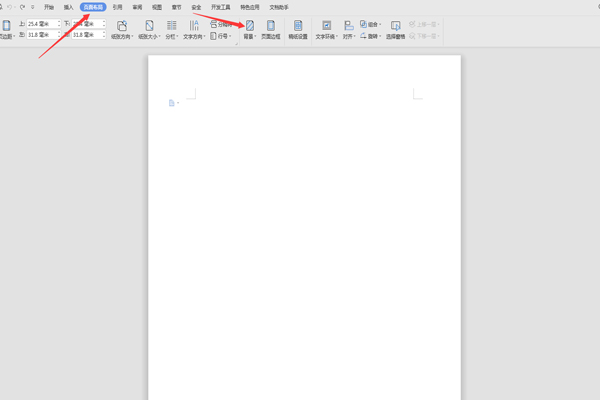Switch to the 插入 (Insert) tab
The image size is (600, 400).
coord(68,6)
